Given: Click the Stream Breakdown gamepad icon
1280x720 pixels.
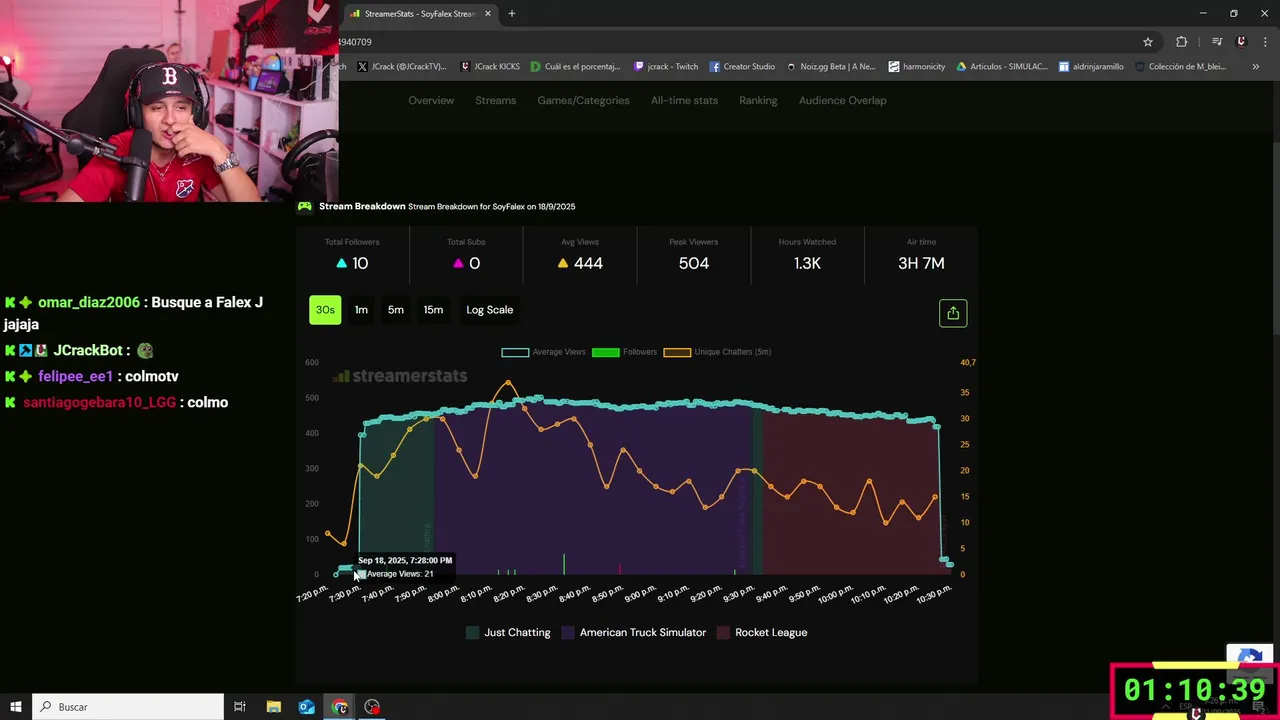Looking at the screenshot, I should coord(305,206).
